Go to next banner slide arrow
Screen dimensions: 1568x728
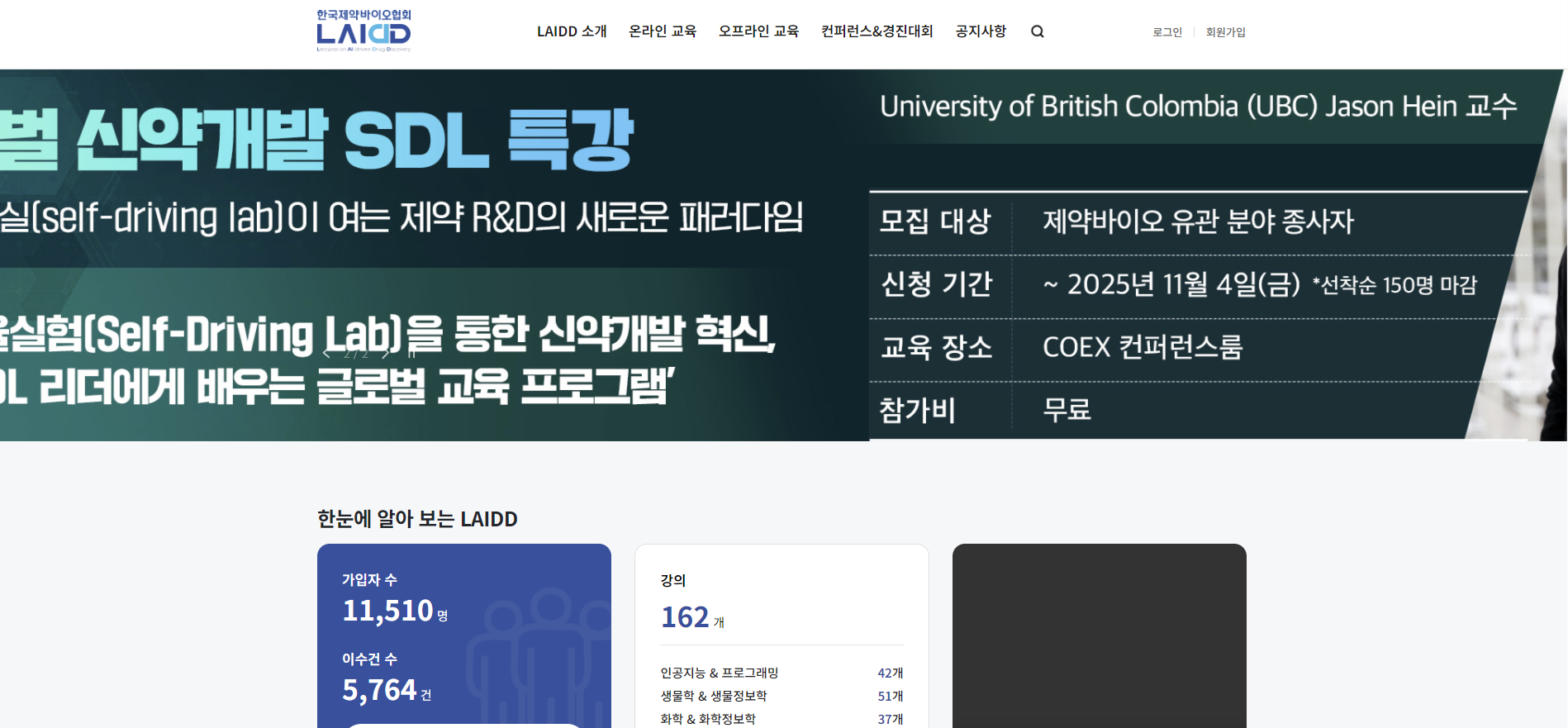click(x=385, y=354)
